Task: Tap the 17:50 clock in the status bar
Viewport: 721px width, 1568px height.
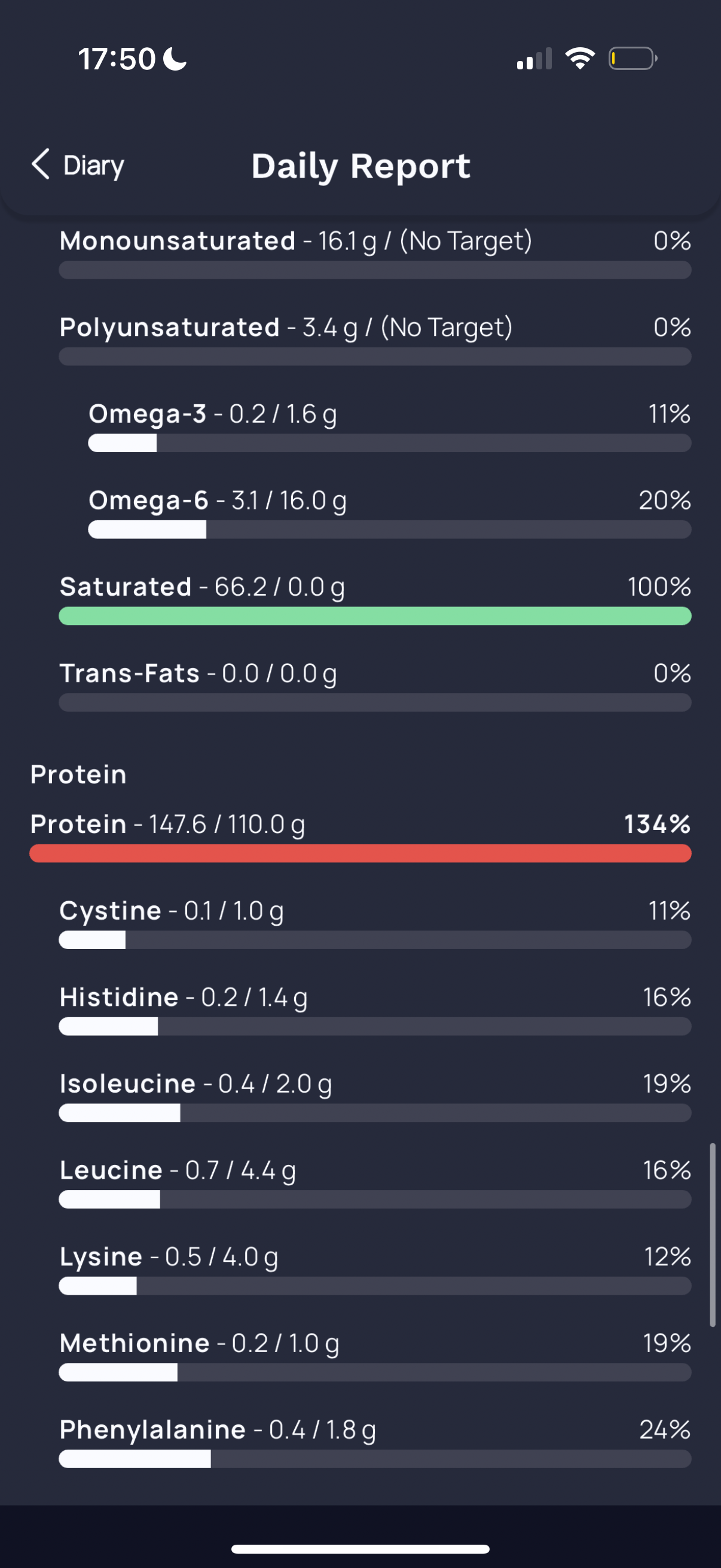Action: point(117,59)
